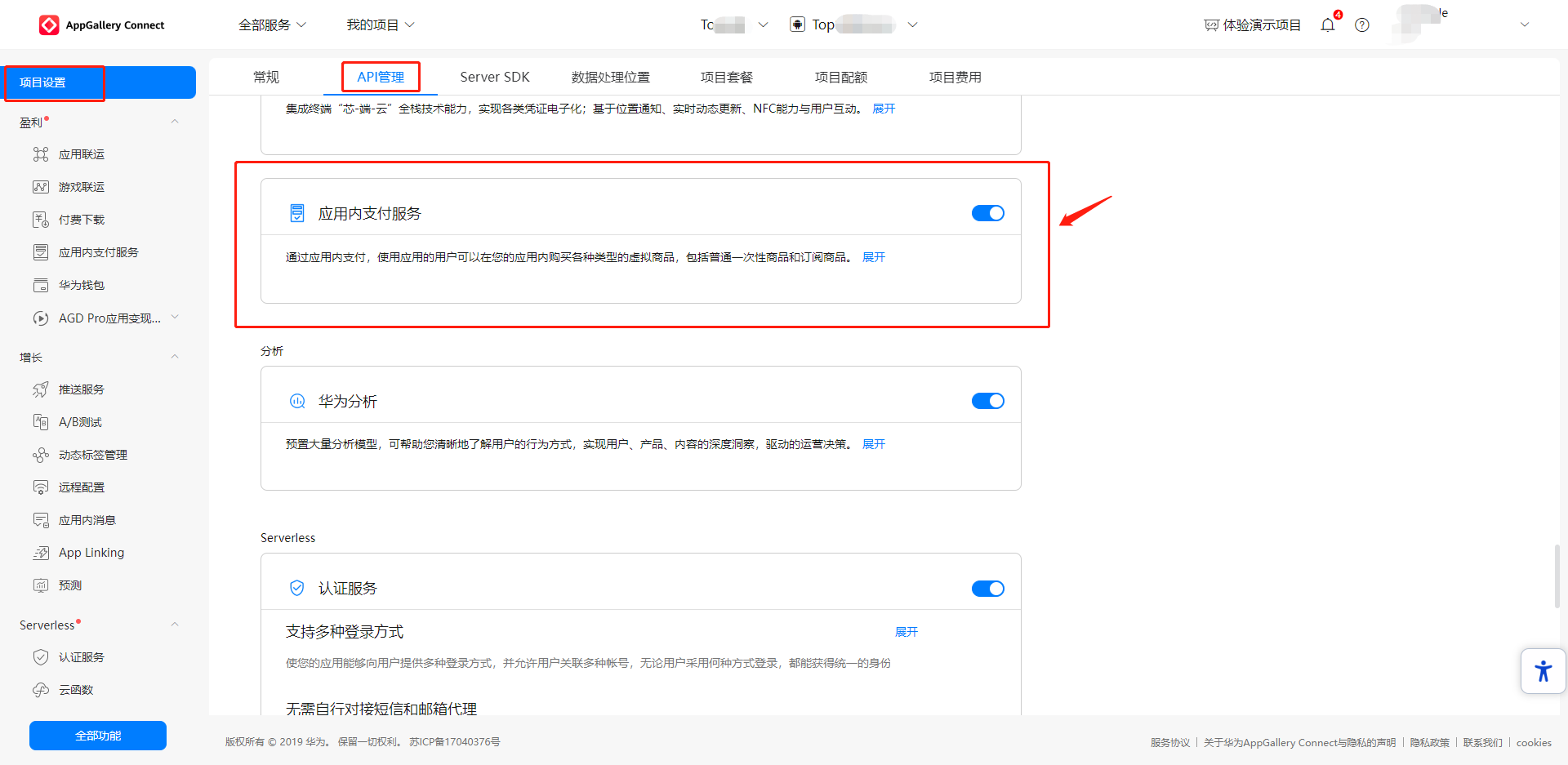Open the 我的项目 dropdown
Image resolution: width=1568 pixels, height=765 pixels.
point(381,25)
